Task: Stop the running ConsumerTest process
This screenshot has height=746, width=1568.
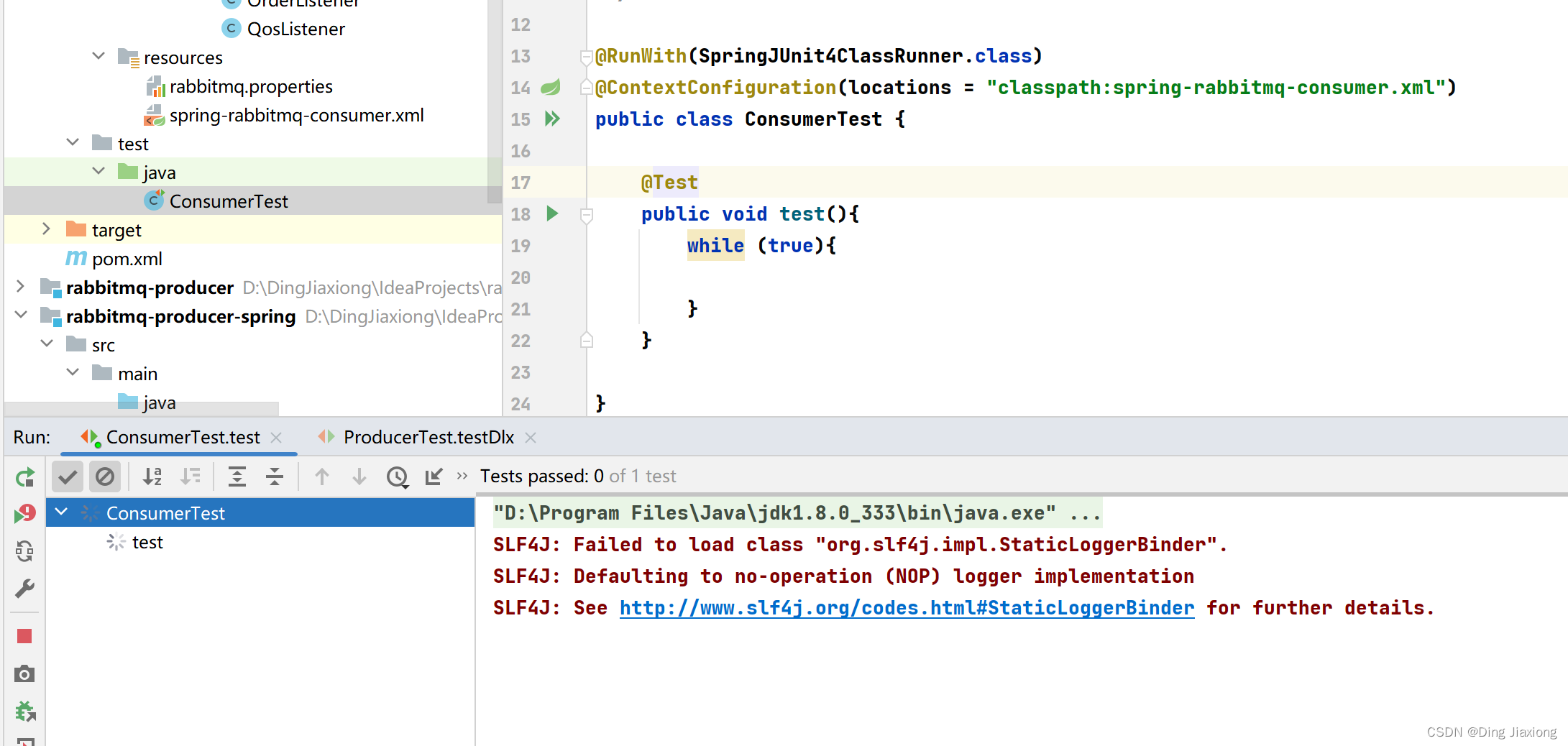Action: click(x=24, y=636)
